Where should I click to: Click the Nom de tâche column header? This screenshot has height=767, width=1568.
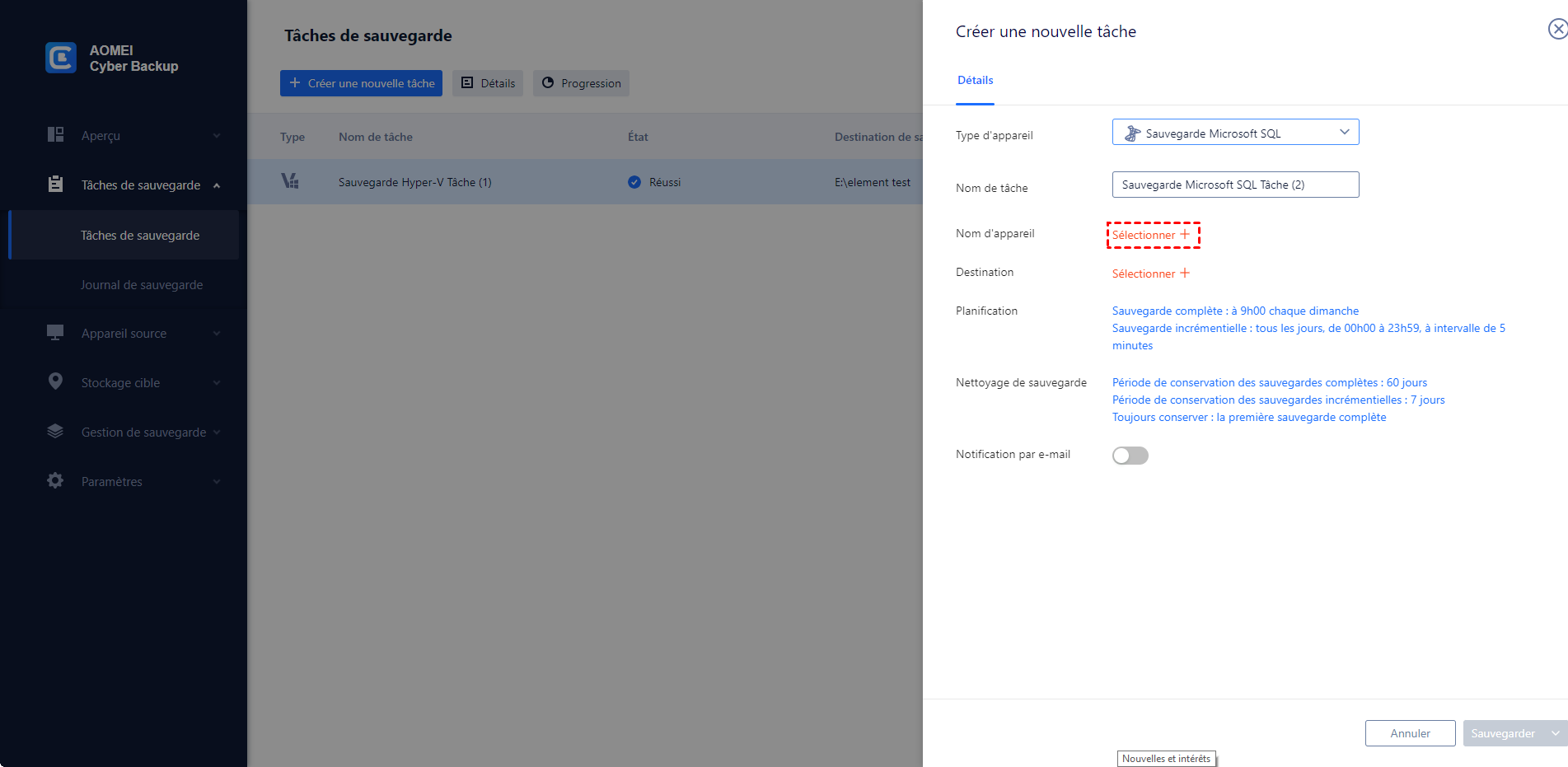click(376, 137)
